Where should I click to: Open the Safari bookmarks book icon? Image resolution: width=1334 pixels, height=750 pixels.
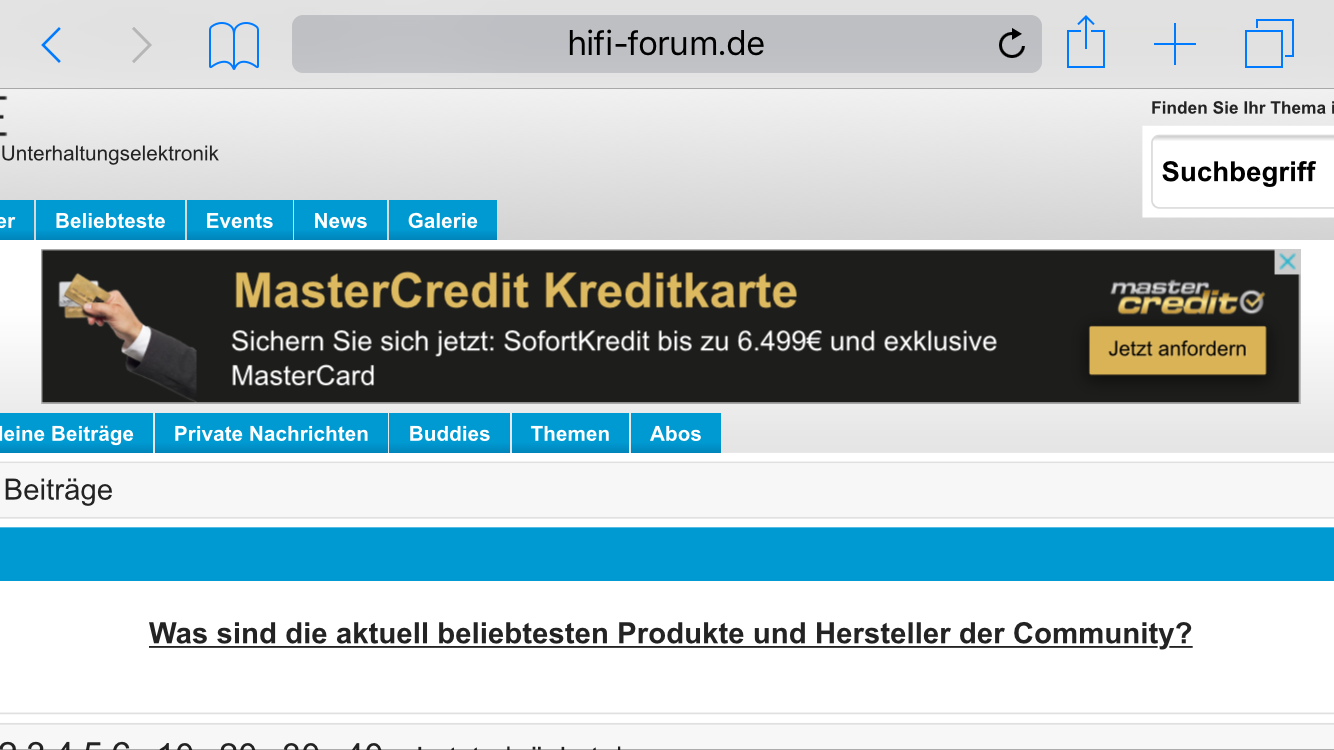click(x=234, y=46)
